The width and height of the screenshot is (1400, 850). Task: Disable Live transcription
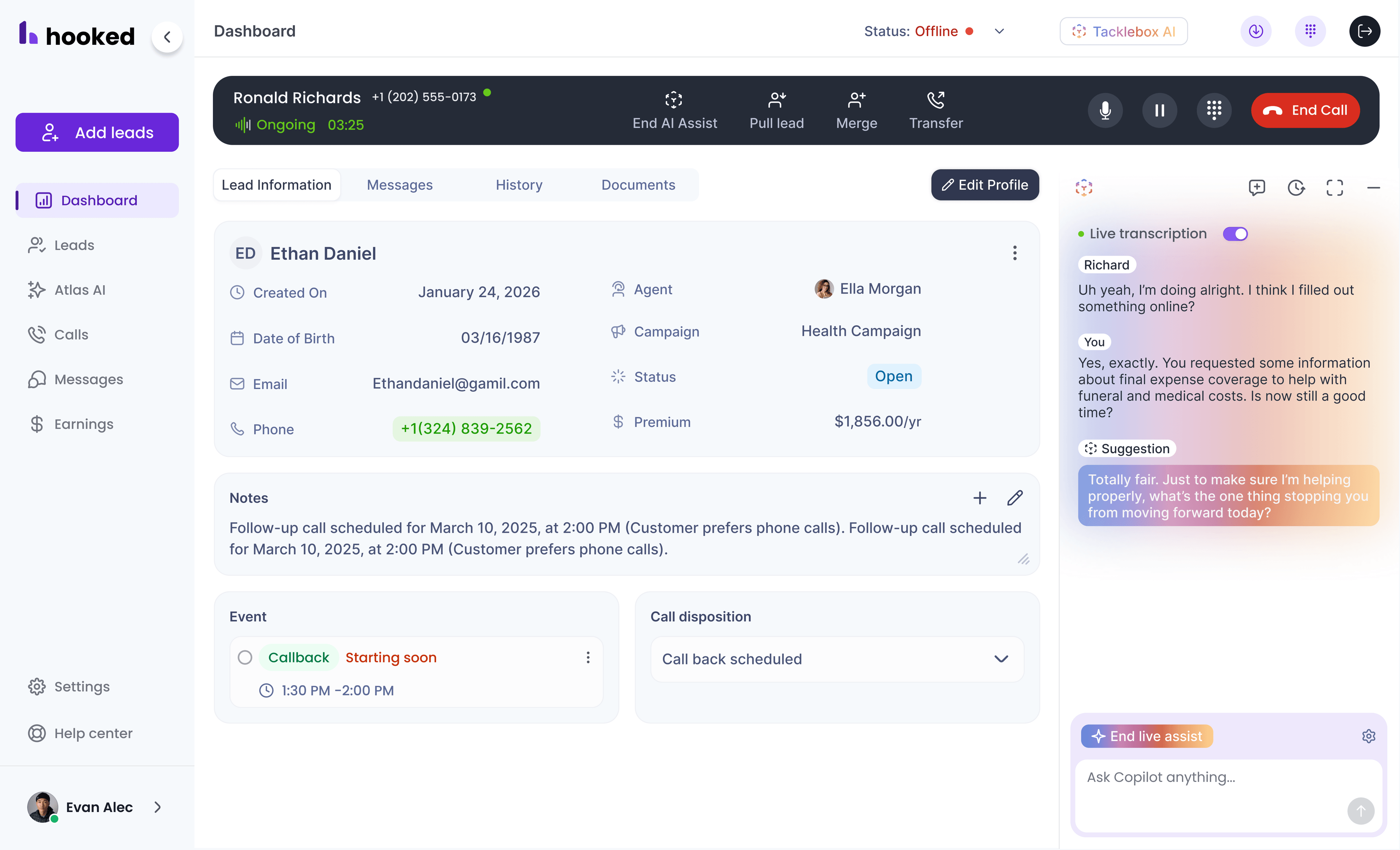click(x=1235, y=233)
